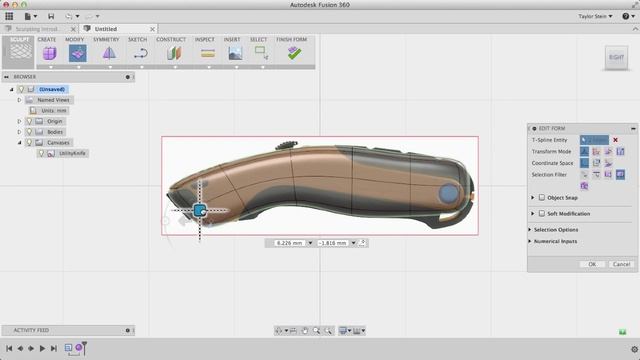Clear T-Spline Entity selection with red X
Image resolution: width=640 pixels, height=360 pixels.
616,140
